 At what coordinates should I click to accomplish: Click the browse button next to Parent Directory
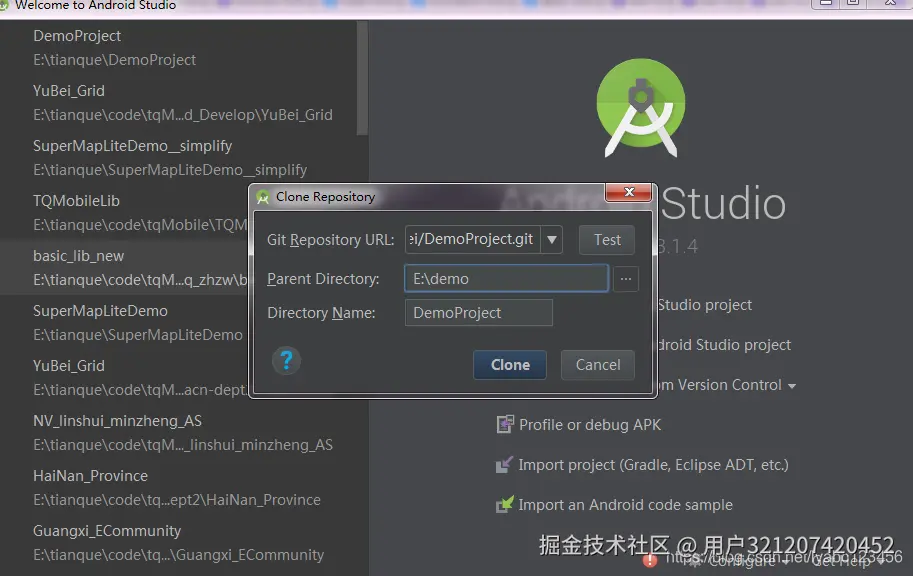pyautogui.click(x=625, y=279)
